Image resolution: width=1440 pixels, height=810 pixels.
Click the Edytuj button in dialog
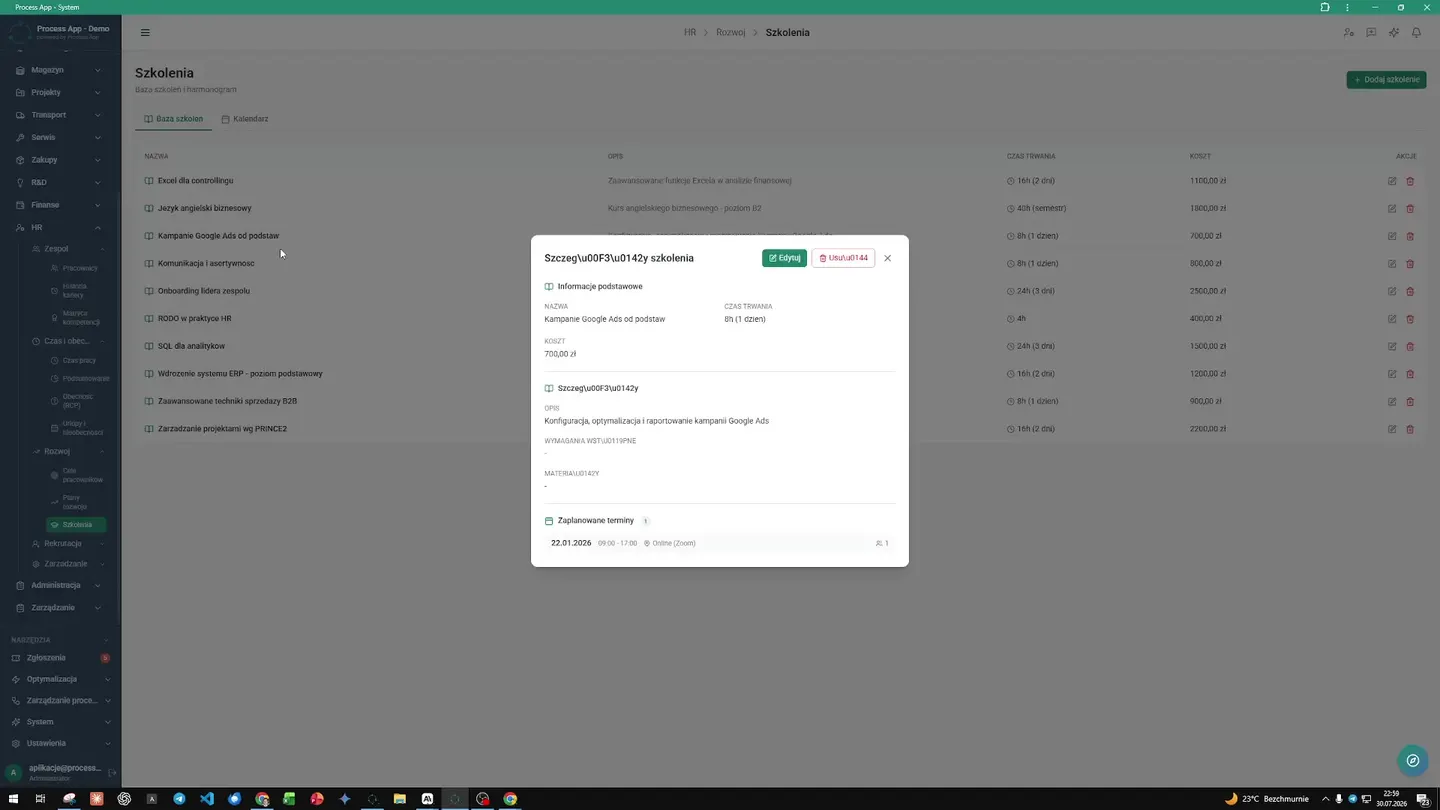(x=784, y=258)
